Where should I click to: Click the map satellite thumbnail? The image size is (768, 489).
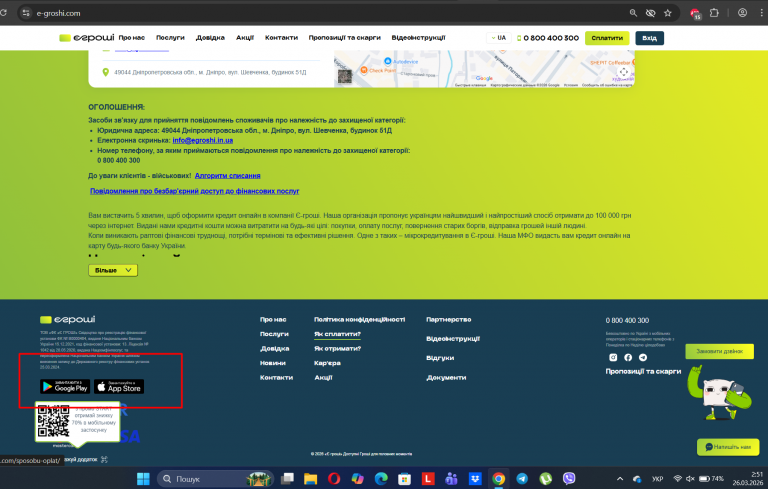[x=345, y=76]
